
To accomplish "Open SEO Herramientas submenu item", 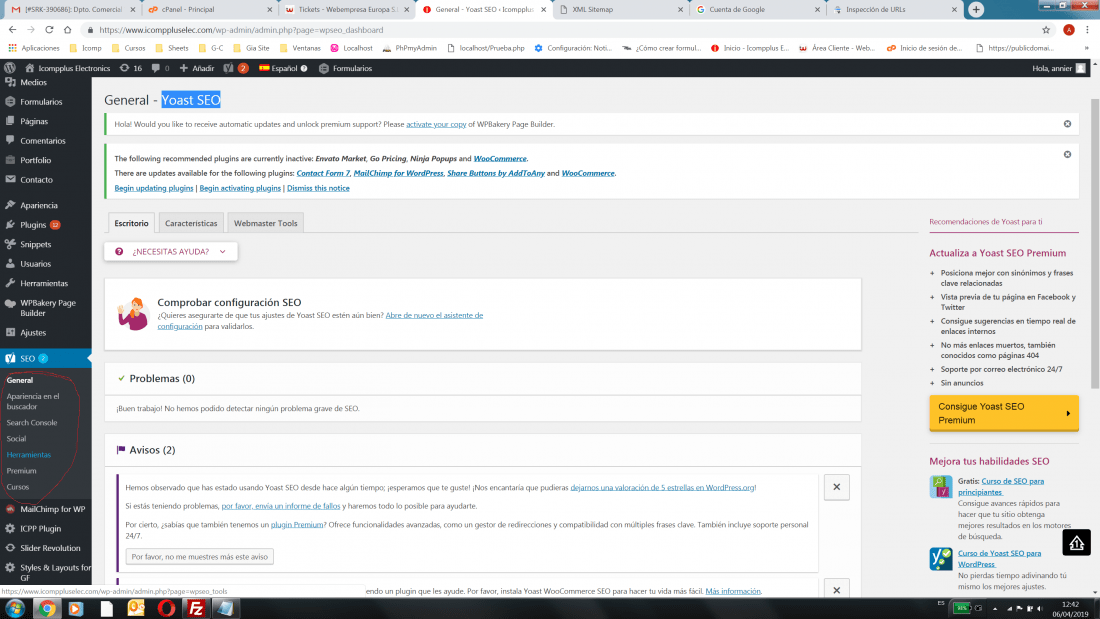I will tap(29, 455).
